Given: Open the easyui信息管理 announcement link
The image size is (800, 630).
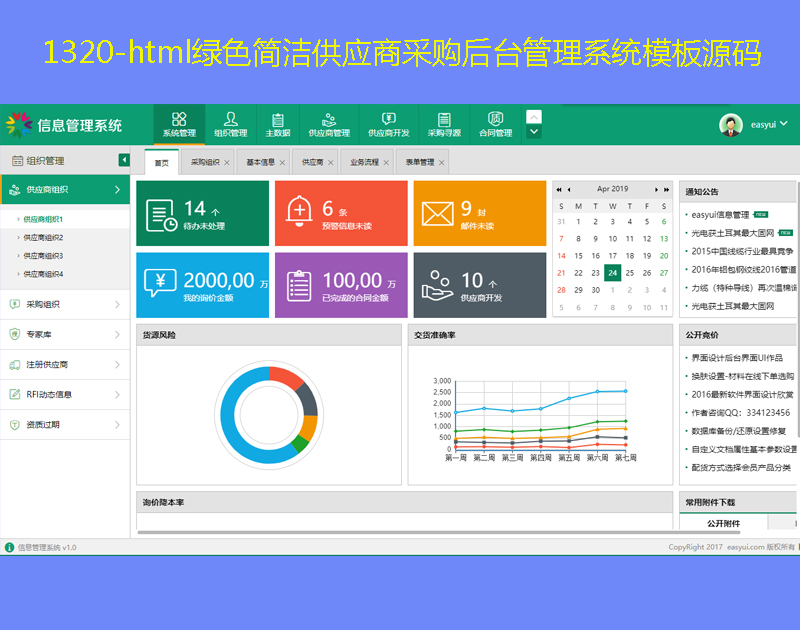Looking at the screenshot, I should coord(720,215).
